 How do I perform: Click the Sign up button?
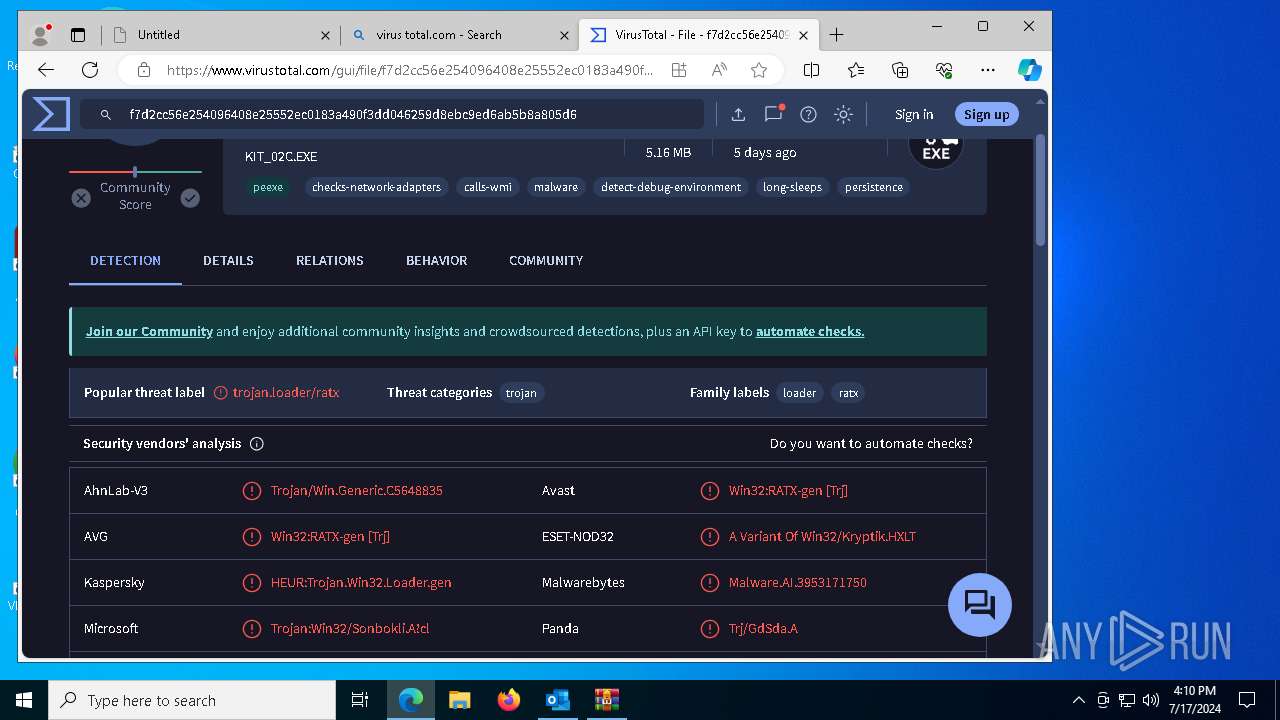[x=987, y=114]
